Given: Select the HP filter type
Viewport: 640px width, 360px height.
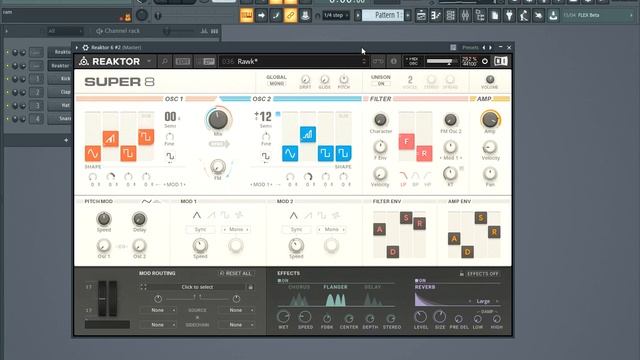Looking at the screenshot, I should click(428, 178).
